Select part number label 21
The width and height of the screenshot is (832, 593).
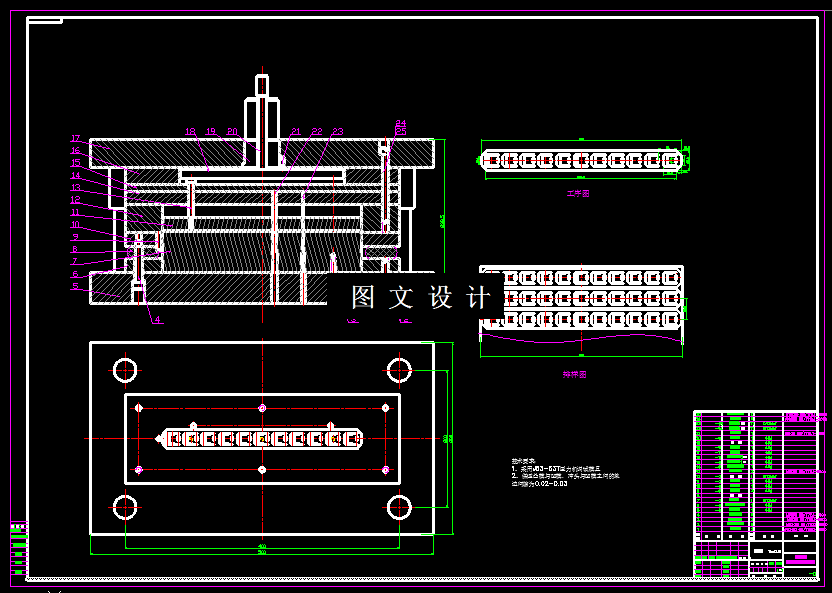[296, 132]
